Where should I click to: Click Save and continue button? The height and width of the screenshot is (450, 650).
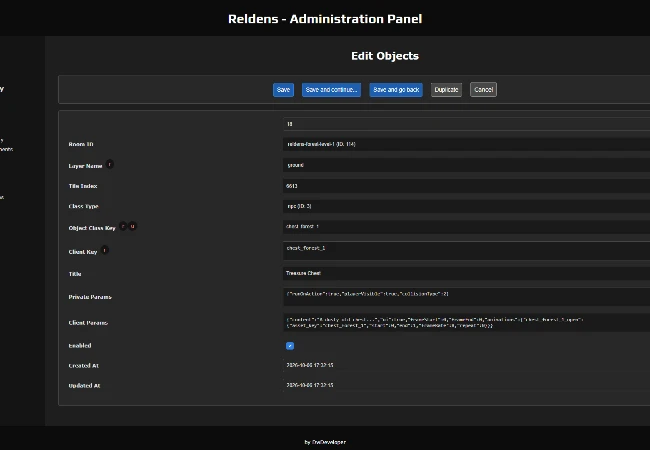331,90
